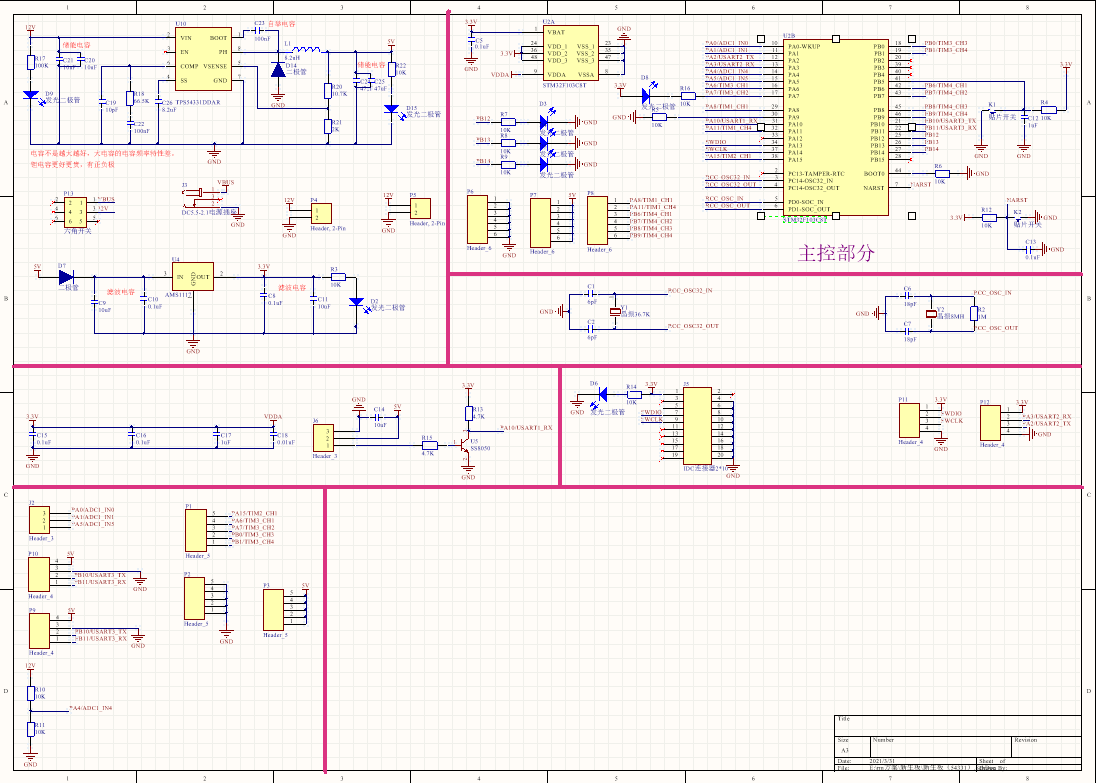1096x783 pixels.
Task: Select the P9 Header_4 connector
Action: [x=39, y=631]
